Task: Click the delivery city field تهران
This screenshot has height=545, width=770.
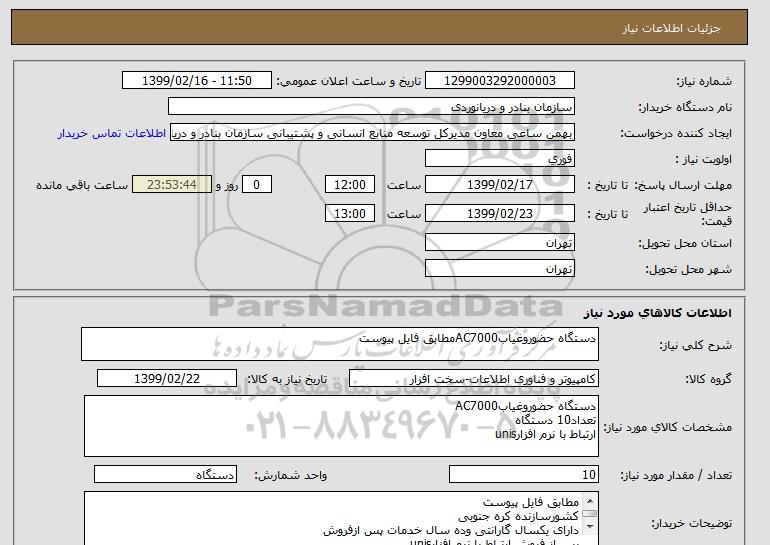Action: (499, 269)
